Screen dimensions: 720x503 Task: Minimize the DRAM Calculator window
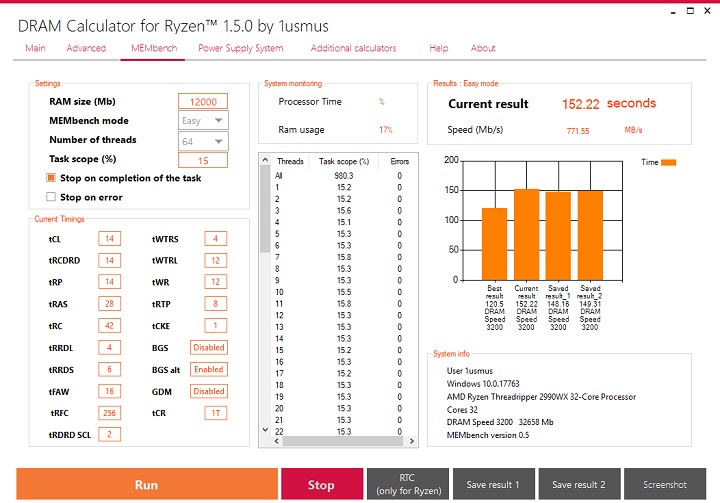(x=673, y=11)
